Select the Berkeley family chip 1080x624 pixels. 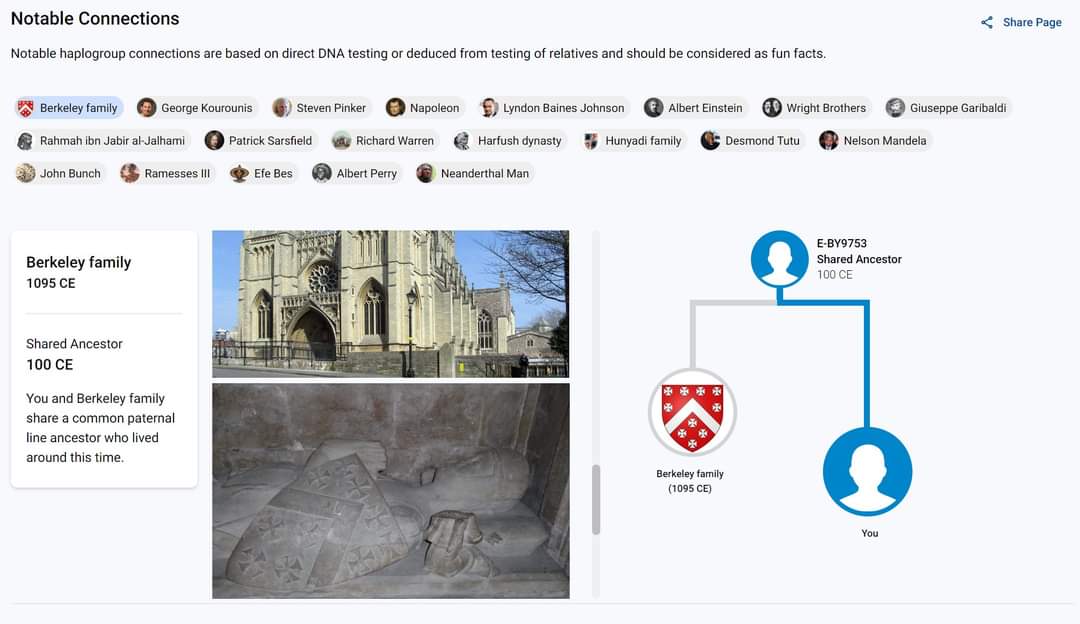pyautogui.click(x=68, y=107)
